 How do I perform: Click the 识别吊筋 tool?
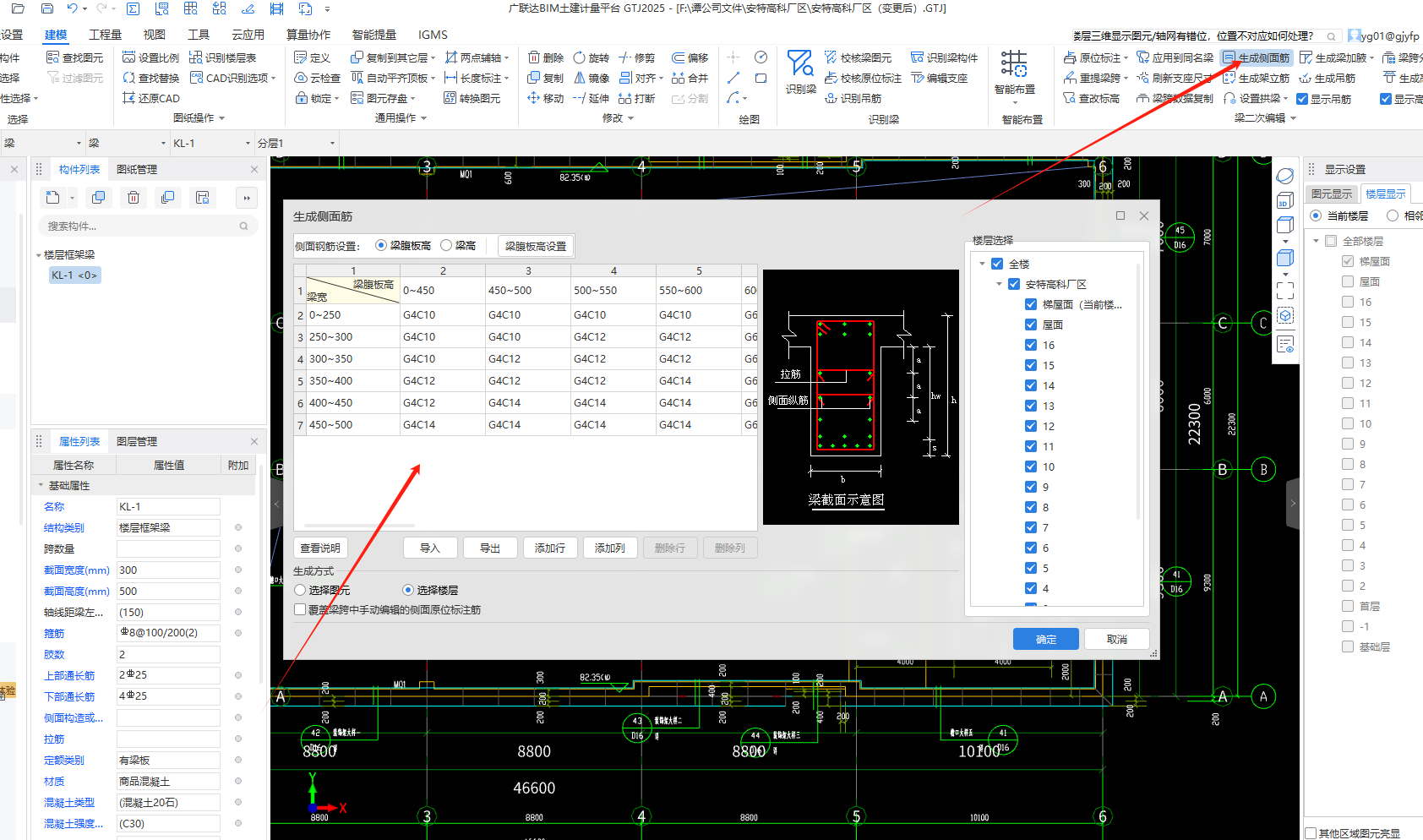(x=853, y=98)
